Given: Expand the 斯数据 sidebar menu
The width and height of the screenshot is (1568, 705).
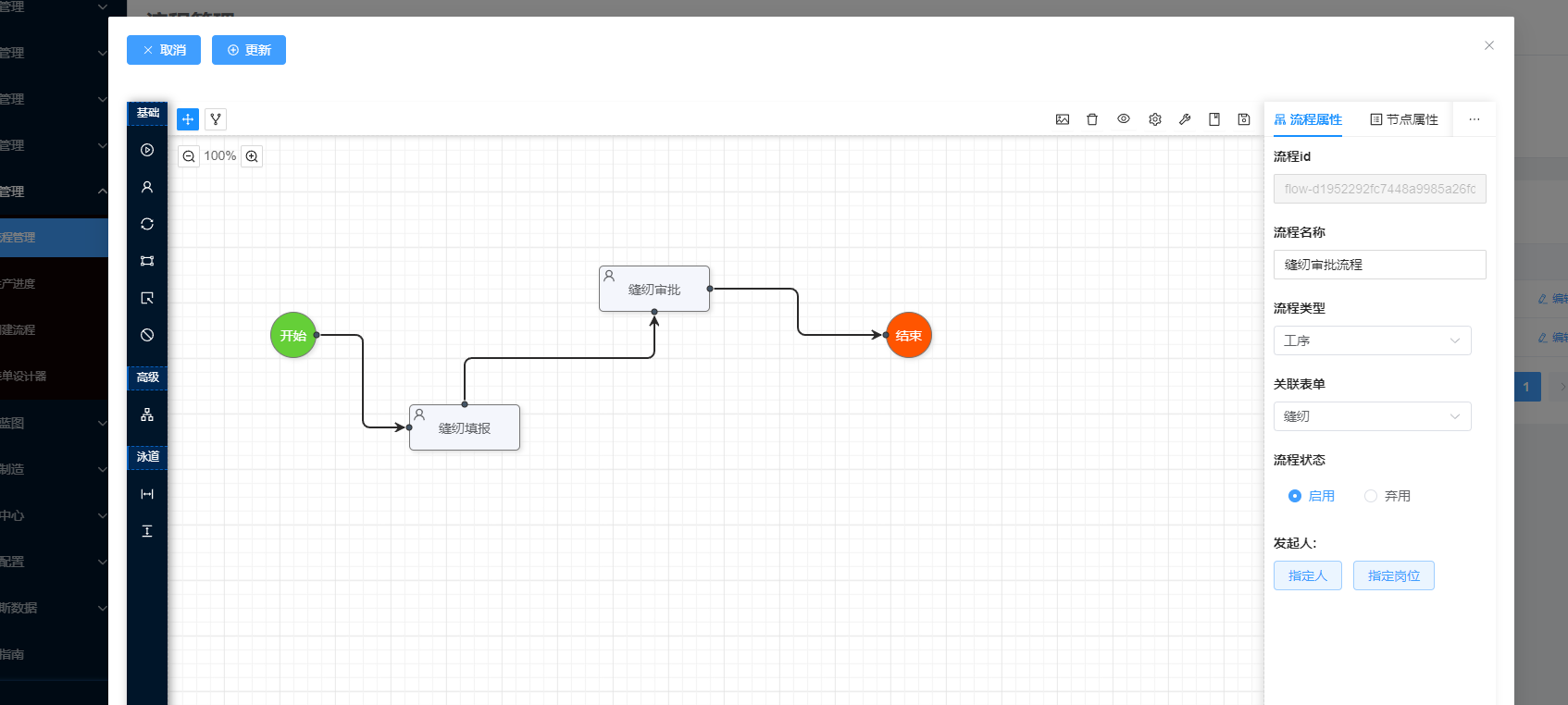Looking at the screenshot, I should (54, 608).
